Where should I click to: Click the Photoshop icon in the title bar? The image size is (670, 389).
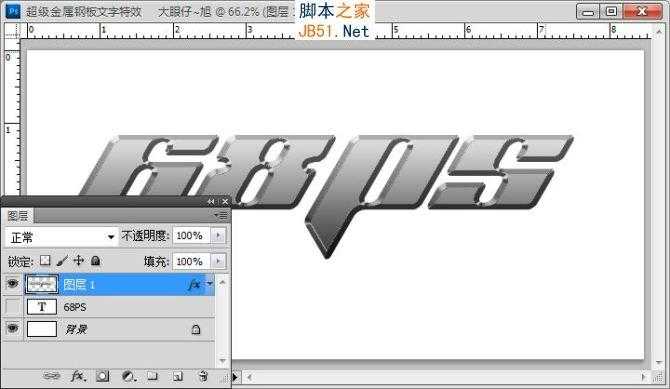tap(13, 11)
